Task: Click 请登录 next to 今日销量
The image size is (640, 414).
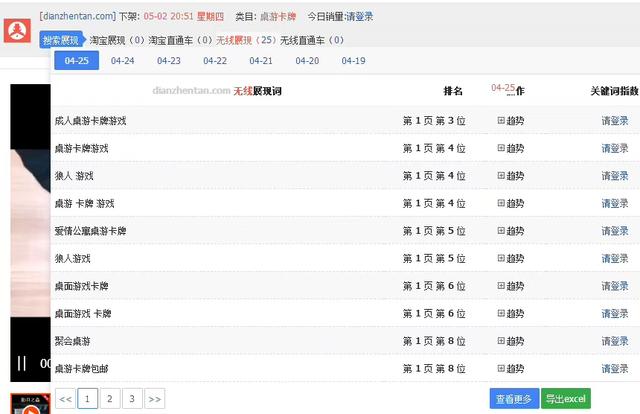Action: coord(360,16)
